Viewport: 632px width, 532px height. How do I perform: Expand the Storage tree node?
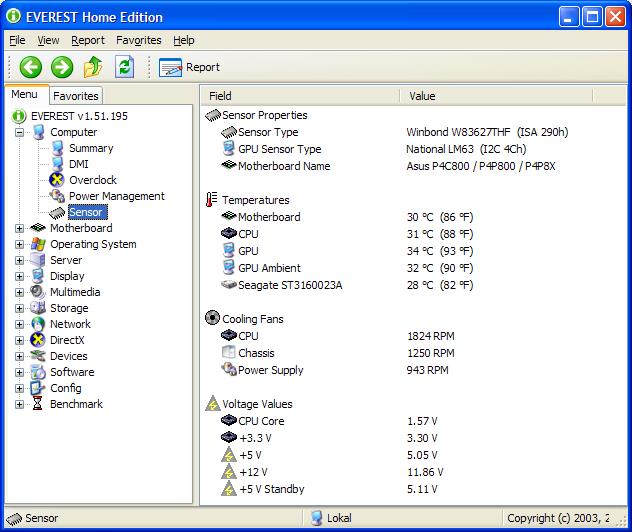[19, 308]
